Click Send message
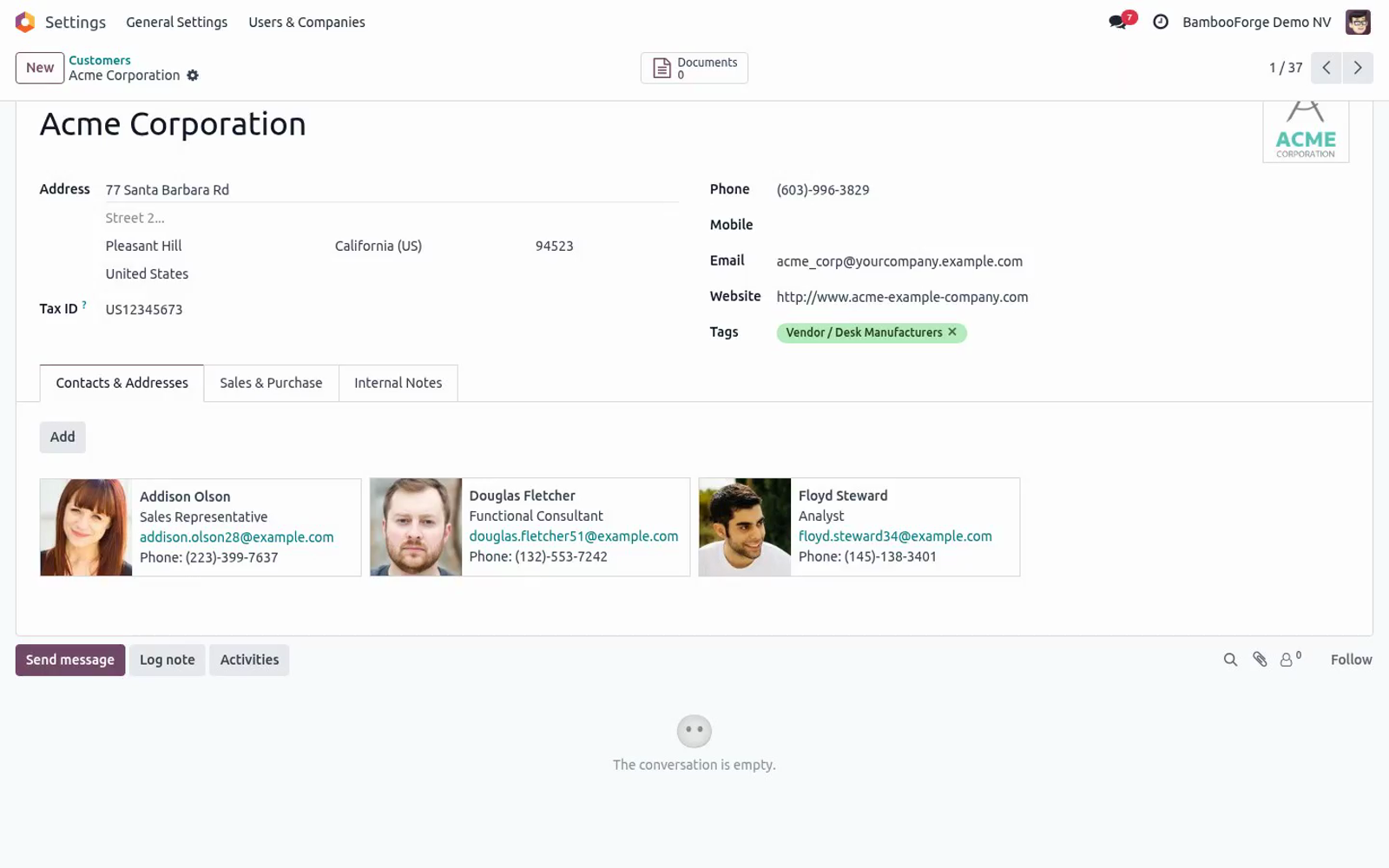This screenshot has width=1389, height=868. coord(70,660)
